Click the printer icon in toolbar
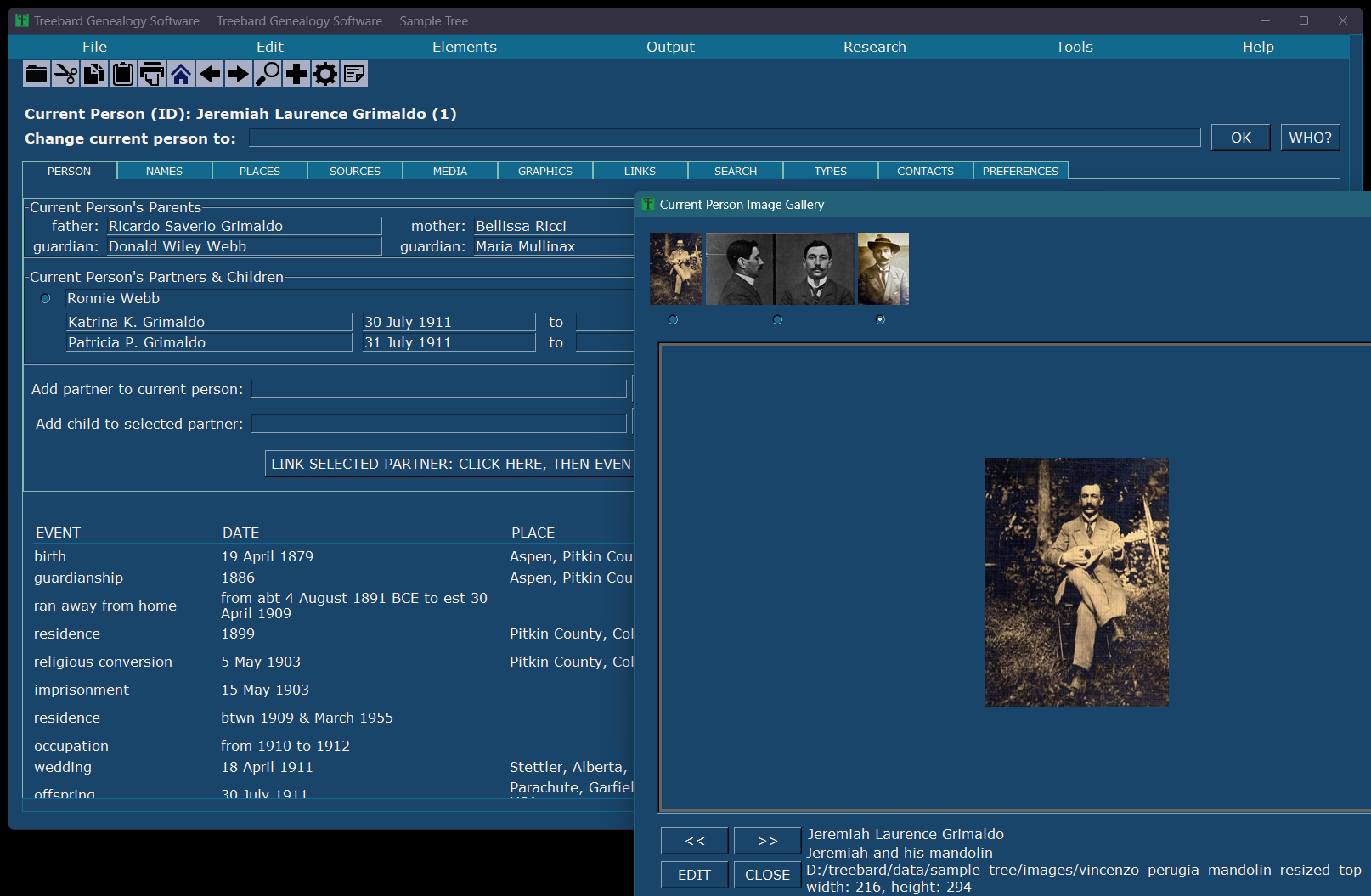This screenshot has width=1371, height=896. (x=152, y=75)
